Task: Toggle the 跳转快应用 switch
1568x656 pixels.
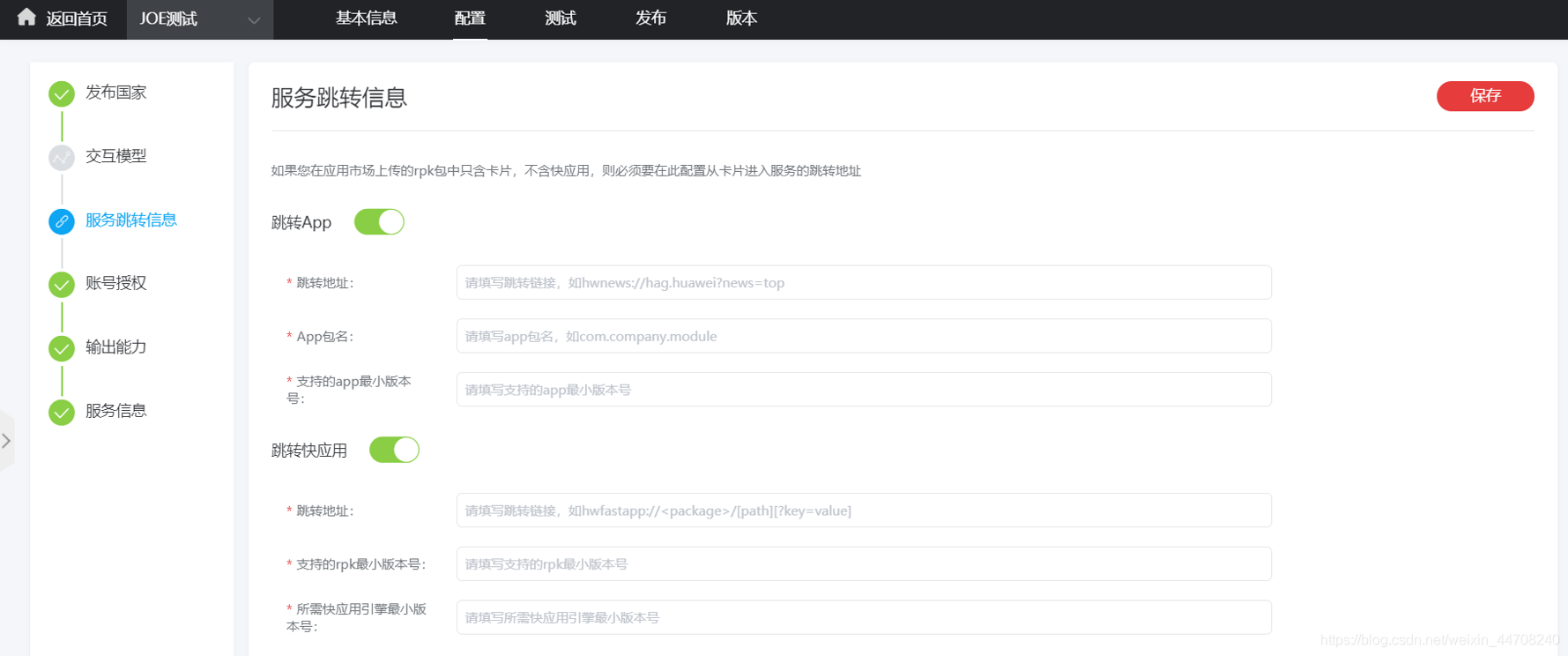Action: pyautogui.click(x=394, y=450)
